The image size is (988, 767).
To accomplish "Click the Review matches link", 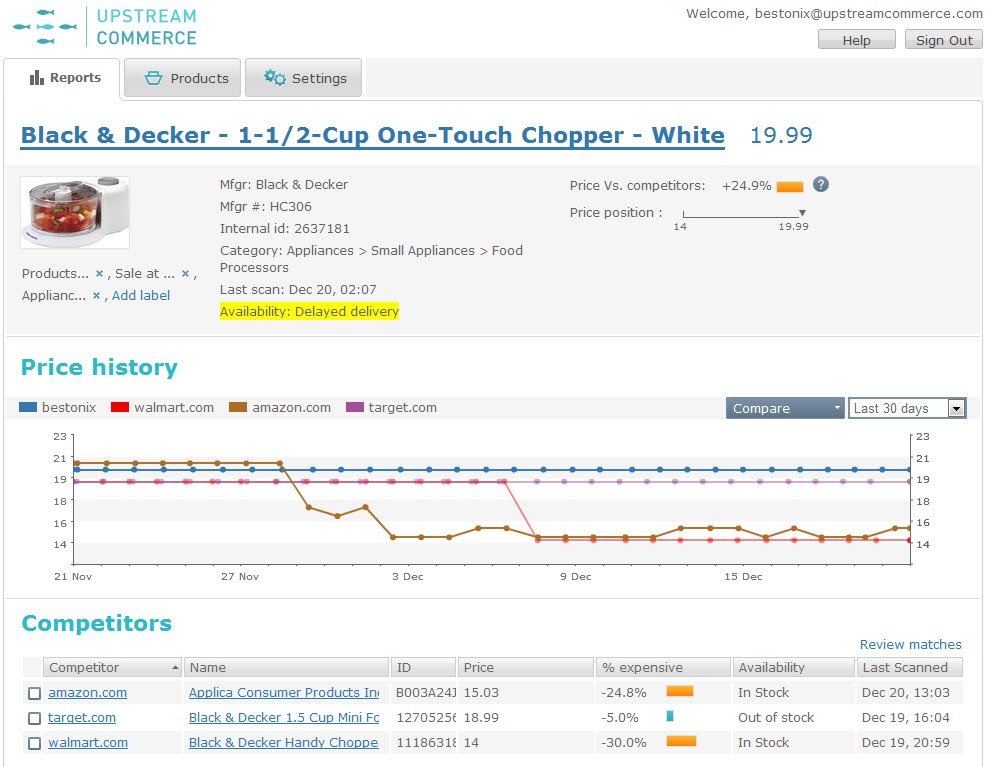I will (910, 645).
